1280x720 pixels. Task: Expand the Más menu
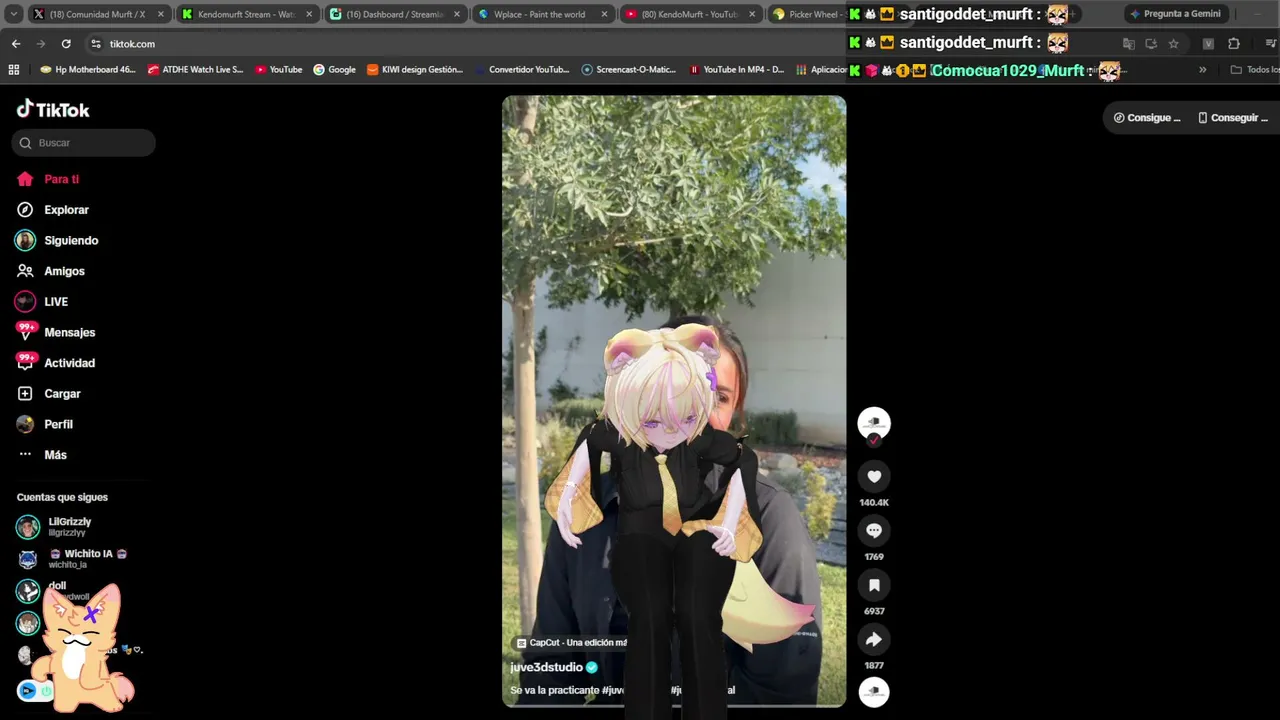[x=42, y=455]
